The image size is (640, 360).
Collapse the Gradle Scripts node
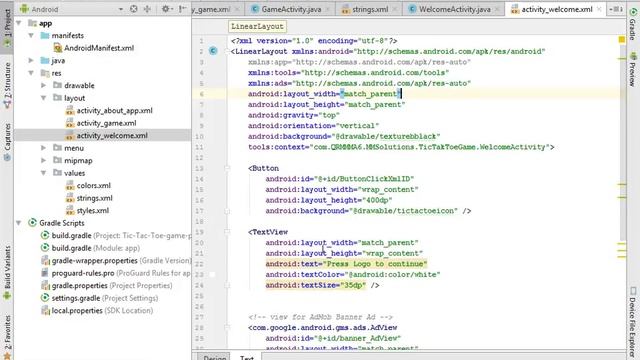pos(19,223)
